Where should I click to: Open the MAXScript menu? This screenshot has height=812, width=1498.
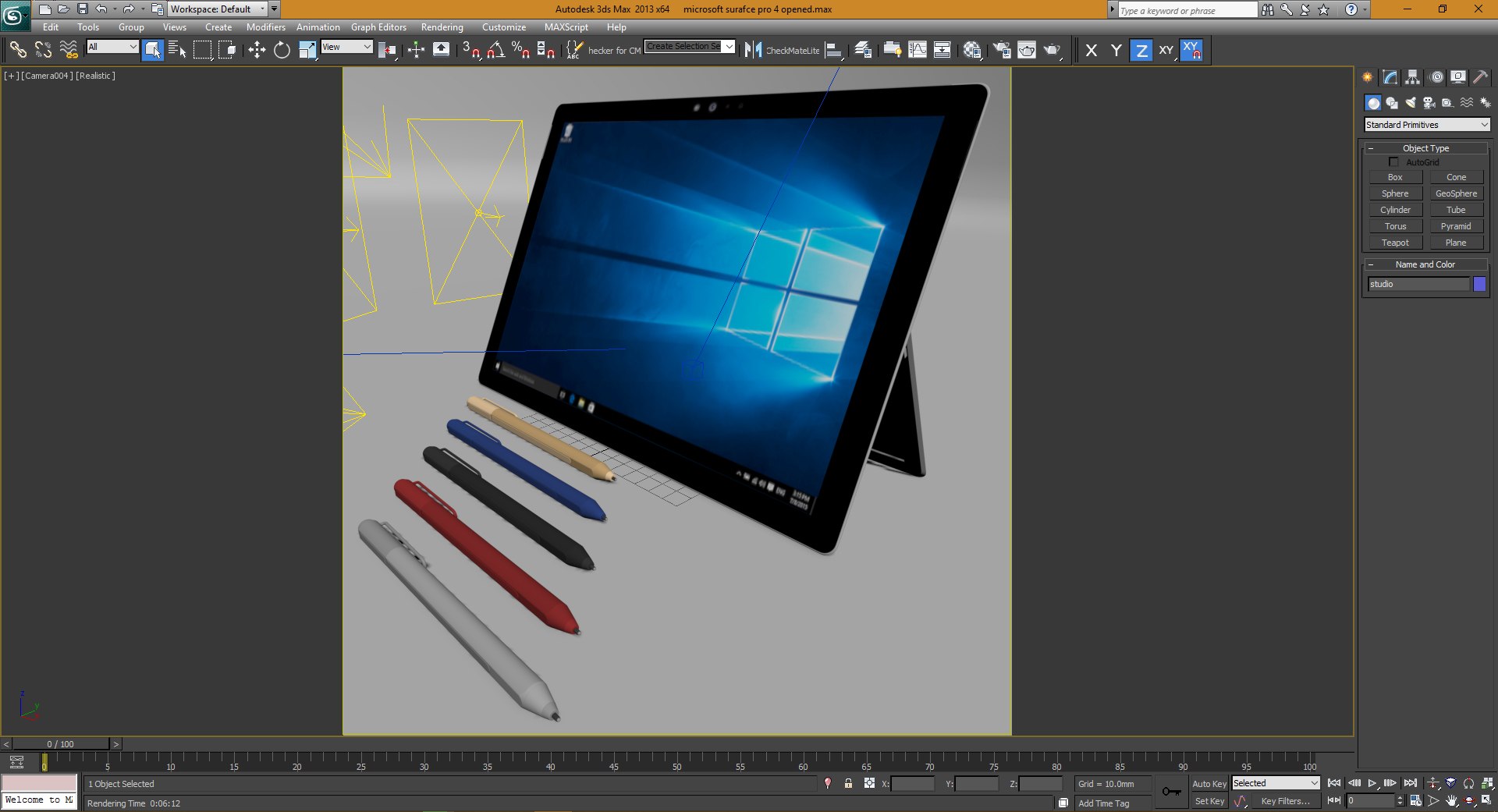pyautogui.click(x=566, y=27)
